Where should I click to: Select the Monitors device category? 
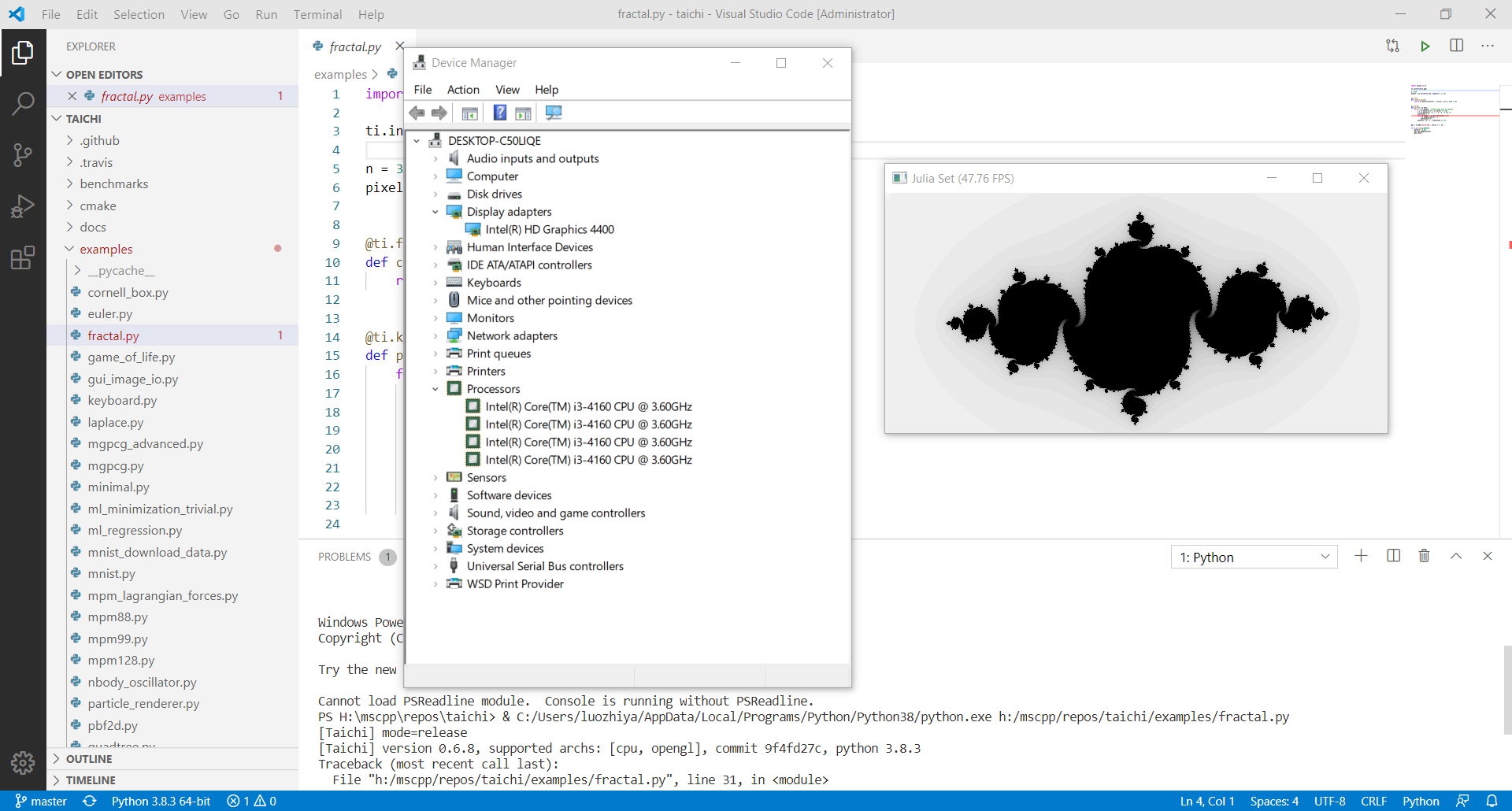point(490,318)
